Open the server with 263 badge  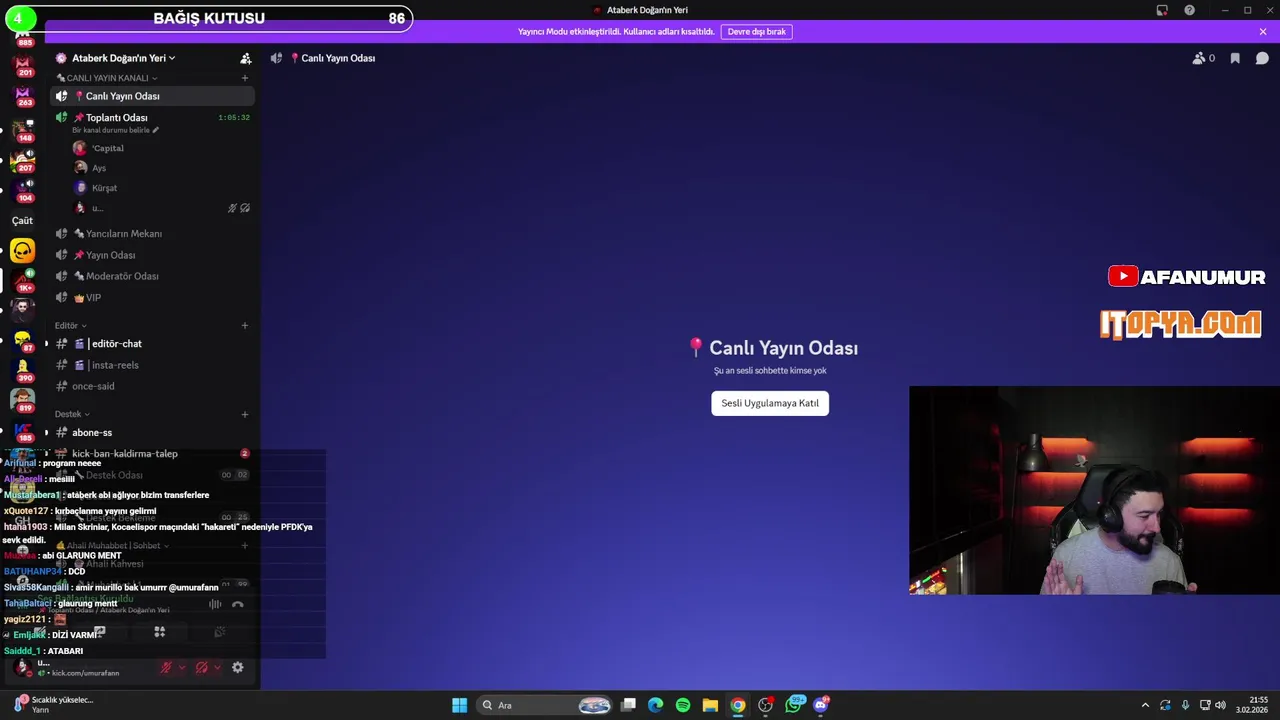[x=22, y=96]
